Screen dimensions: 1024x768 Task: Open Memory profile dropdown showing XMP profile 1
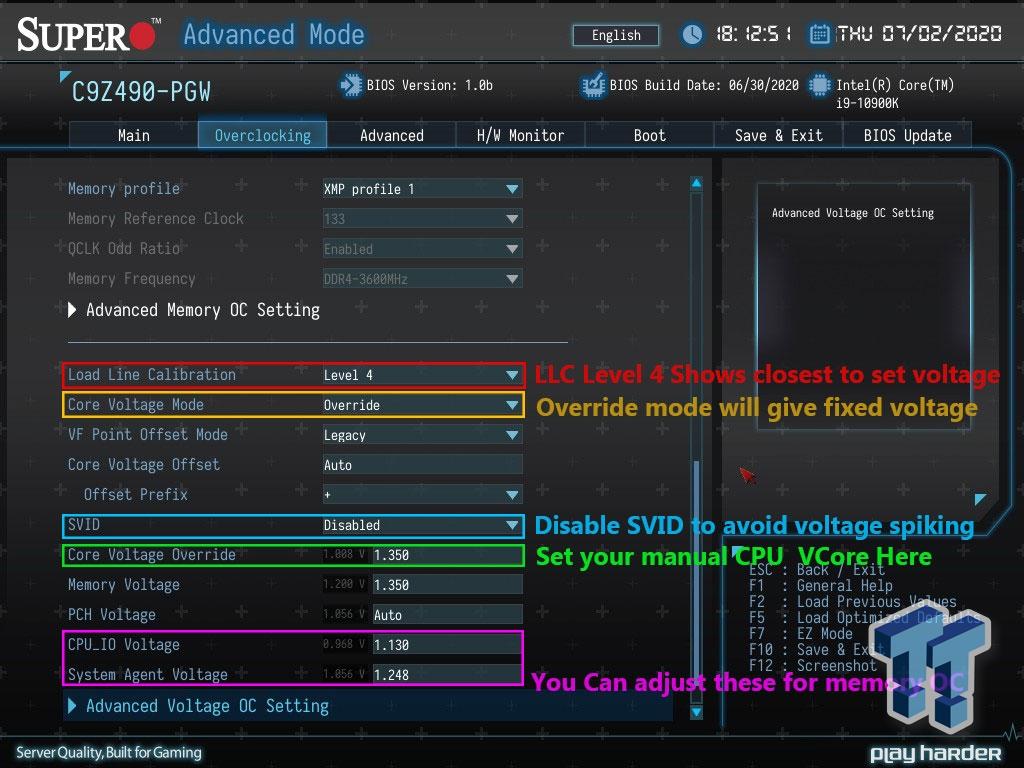[423, 189]
